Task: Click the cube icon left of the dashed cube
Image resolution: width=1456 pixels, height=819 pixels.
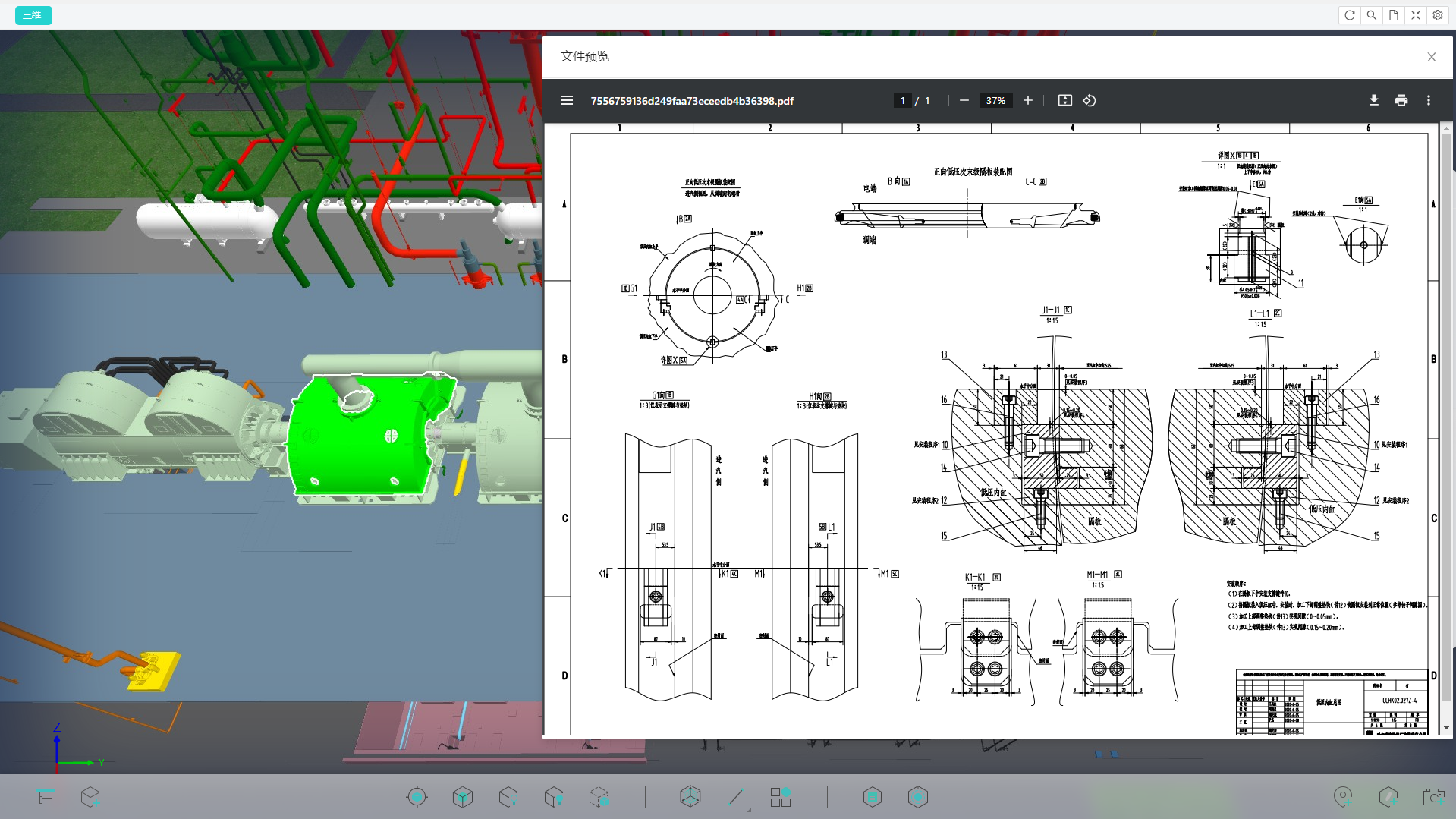Action: point(554,797)
